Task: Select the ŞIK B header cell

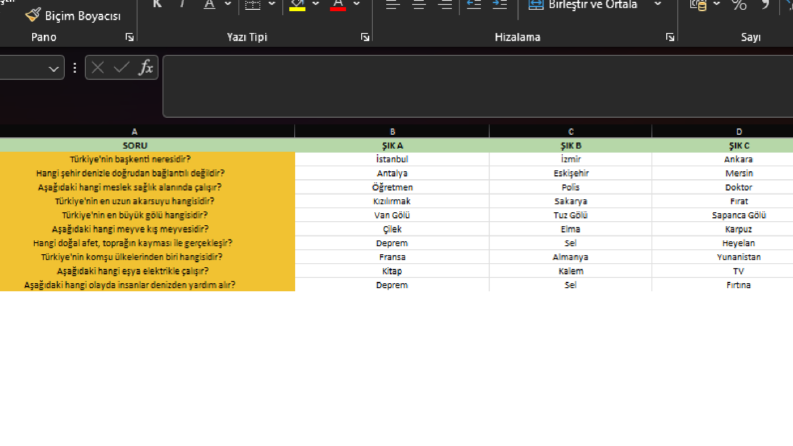Action: click(570, 146)
